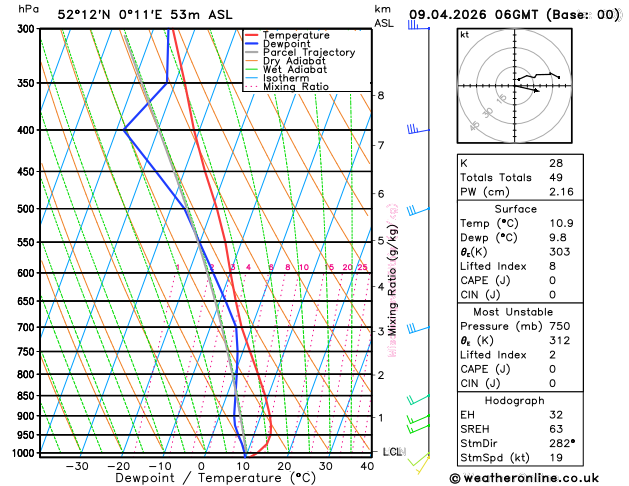
Task: Click the 300 hPa pressure label
Action: 28,29
